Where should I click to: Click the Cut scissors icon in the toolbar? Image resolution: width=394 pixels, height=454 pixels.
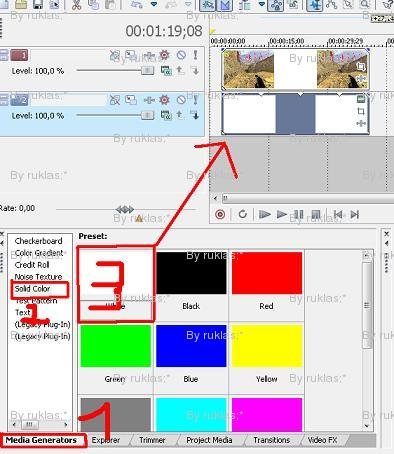click(x=77, y=5)
